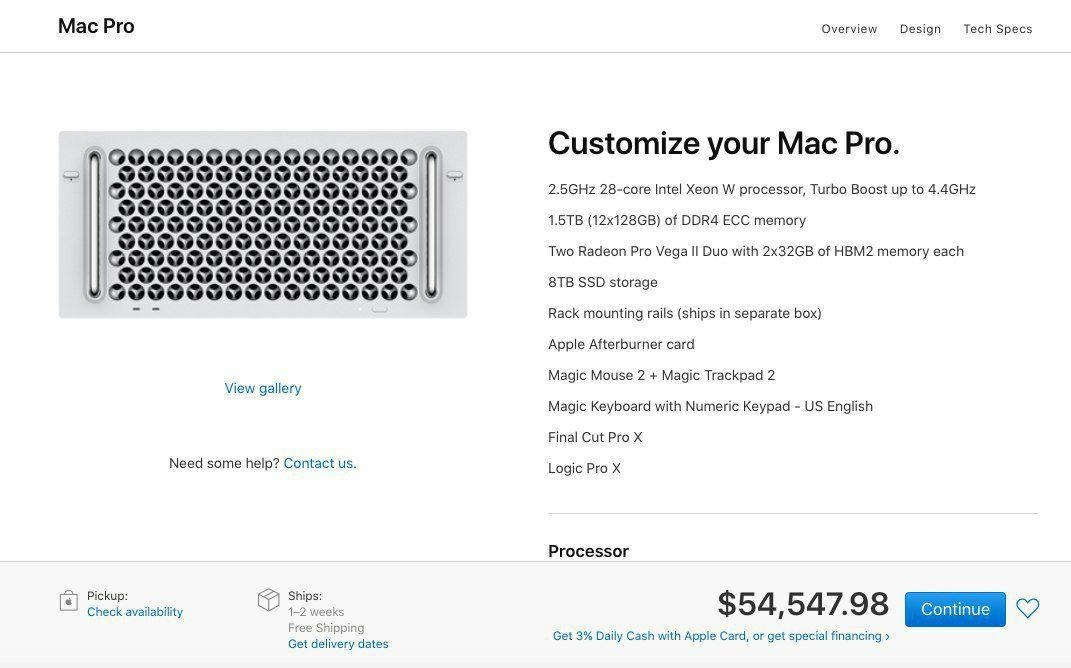Click the Mac Pro page title
The height and width of the screenshot is (668, 1071).
[96, 26]
